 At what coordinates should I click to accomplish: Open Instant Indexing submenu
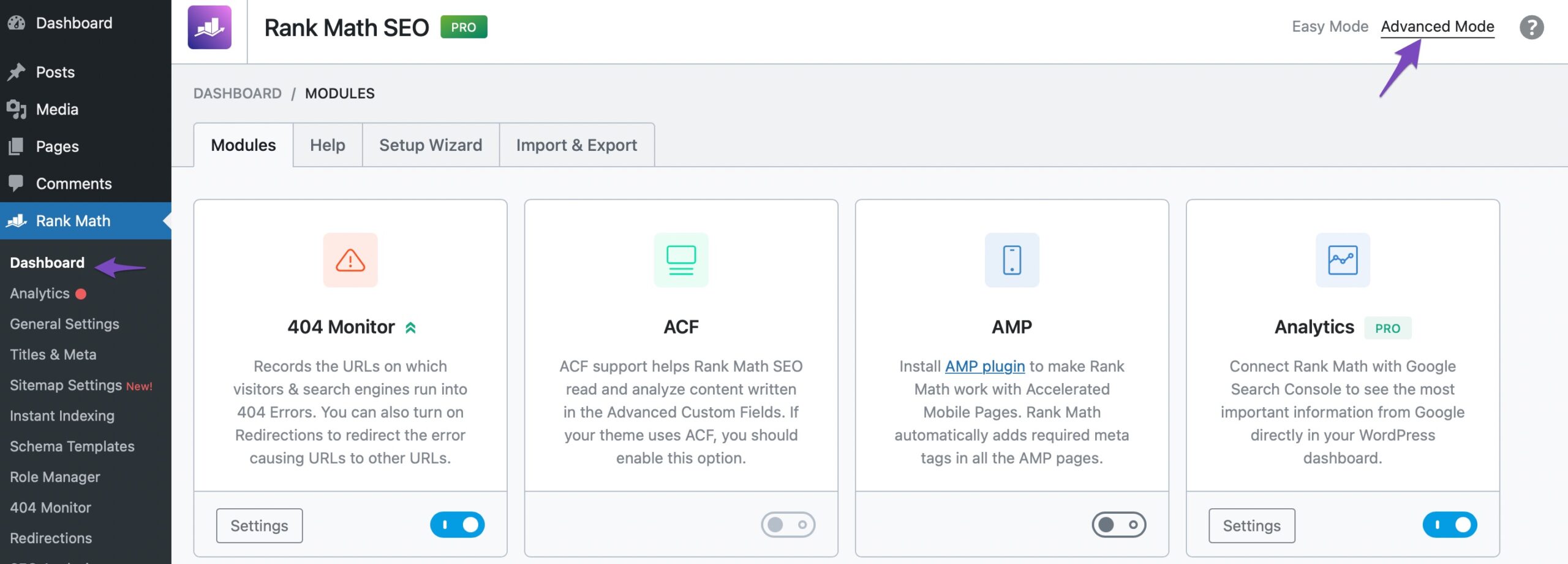point(62,416)
